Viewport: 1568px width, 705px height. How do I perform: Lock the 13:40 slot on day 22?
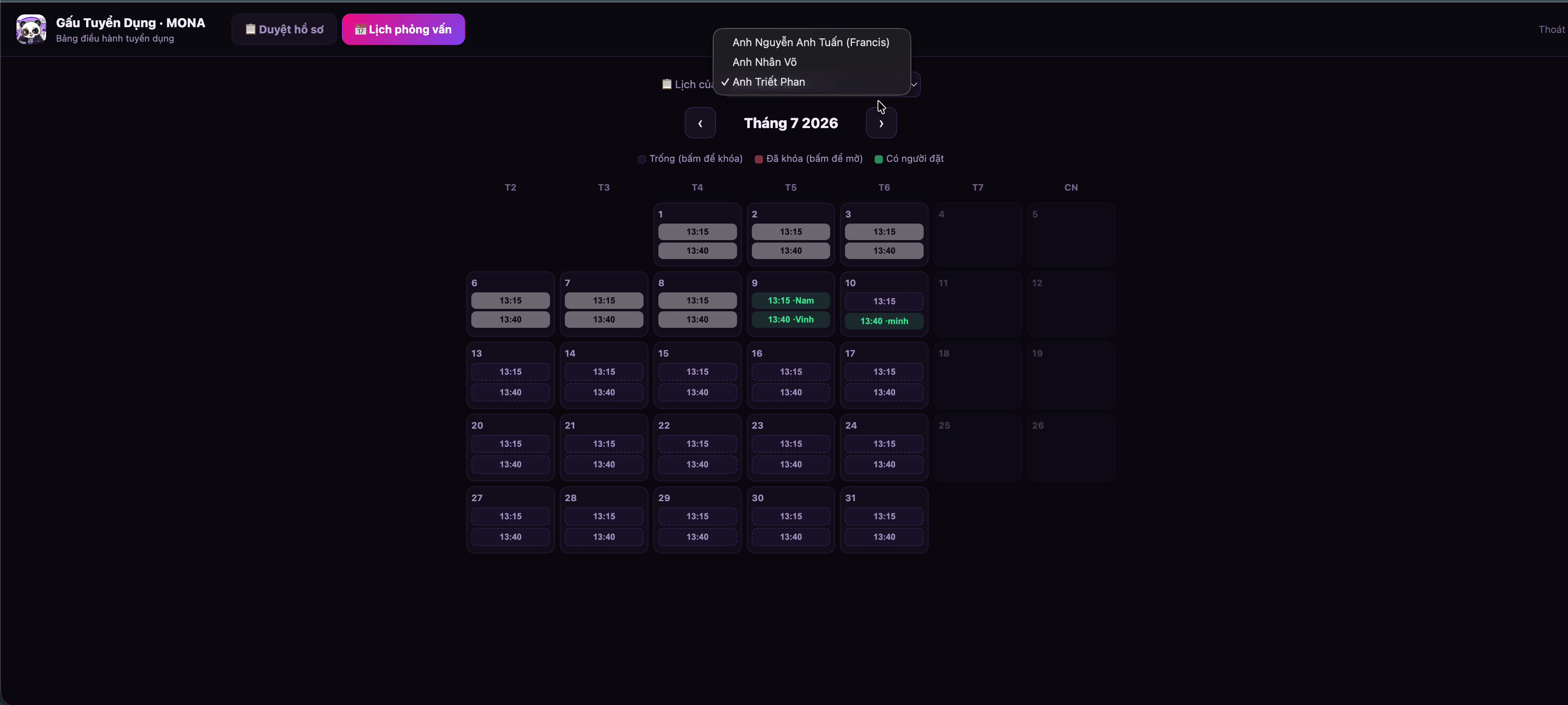tap(697, 464)
